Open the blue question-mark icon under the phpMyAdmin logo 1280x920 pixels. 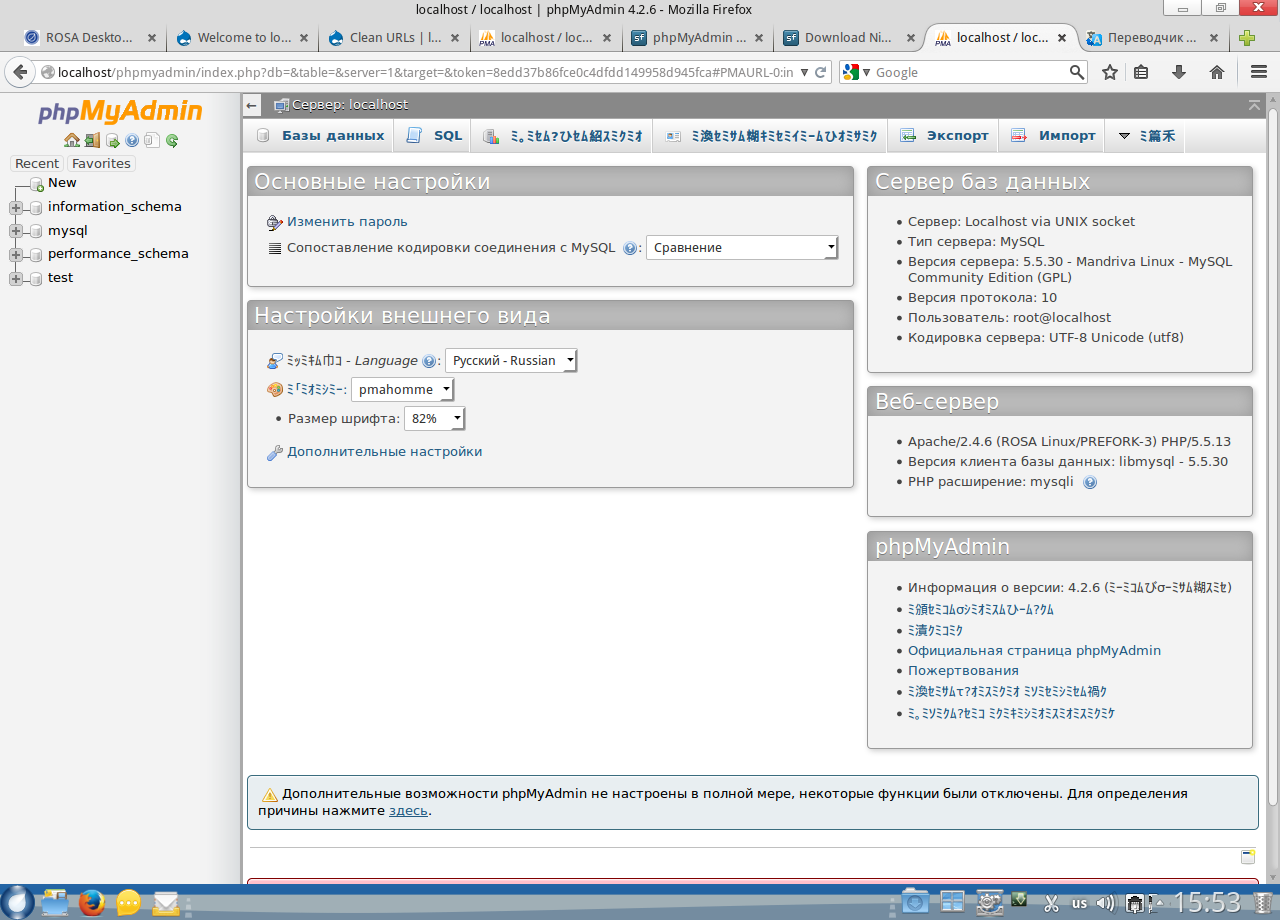coord(132,141)
